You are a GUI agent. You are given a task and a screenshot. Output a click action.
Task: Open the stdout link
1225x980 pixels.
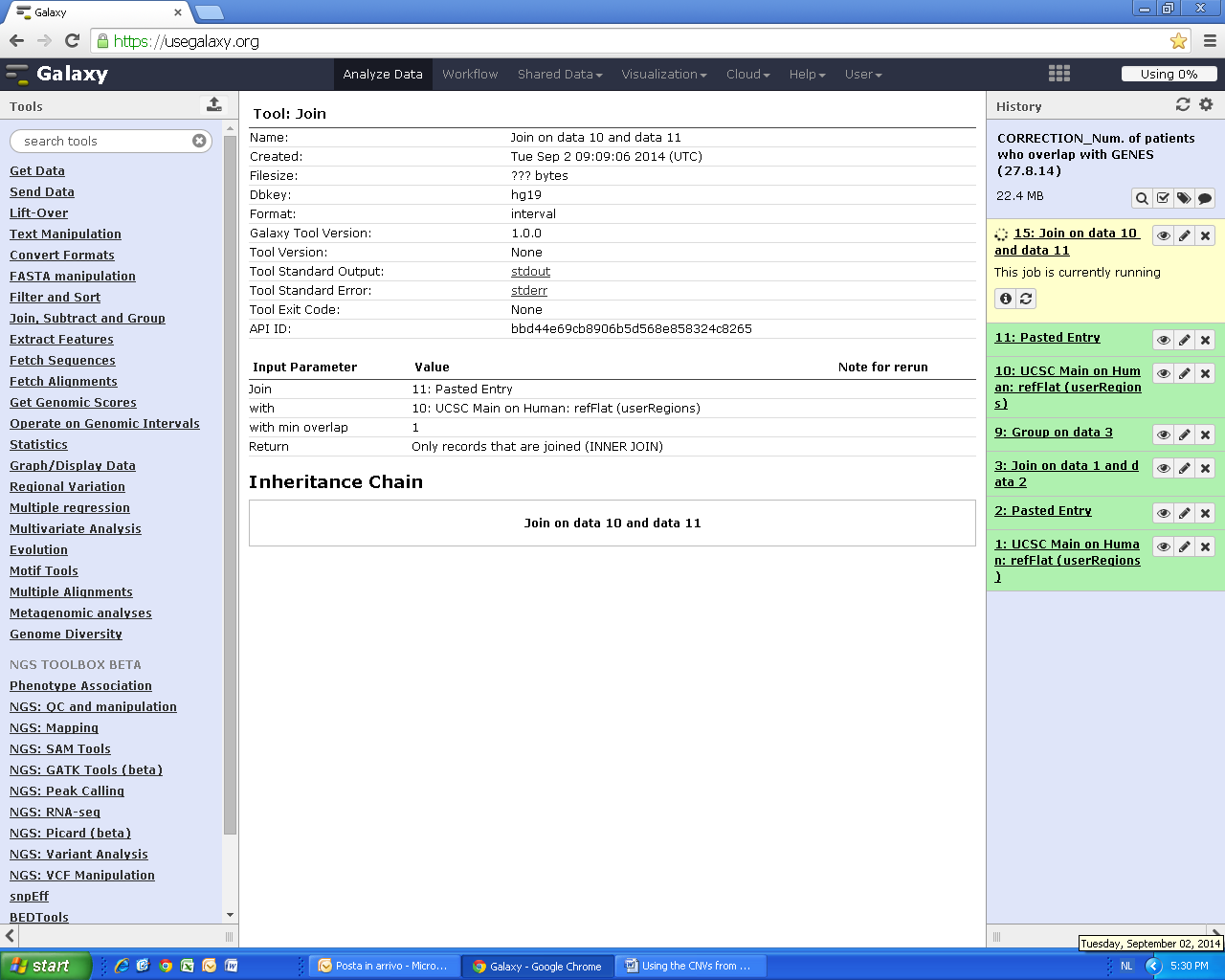(530, 272)
